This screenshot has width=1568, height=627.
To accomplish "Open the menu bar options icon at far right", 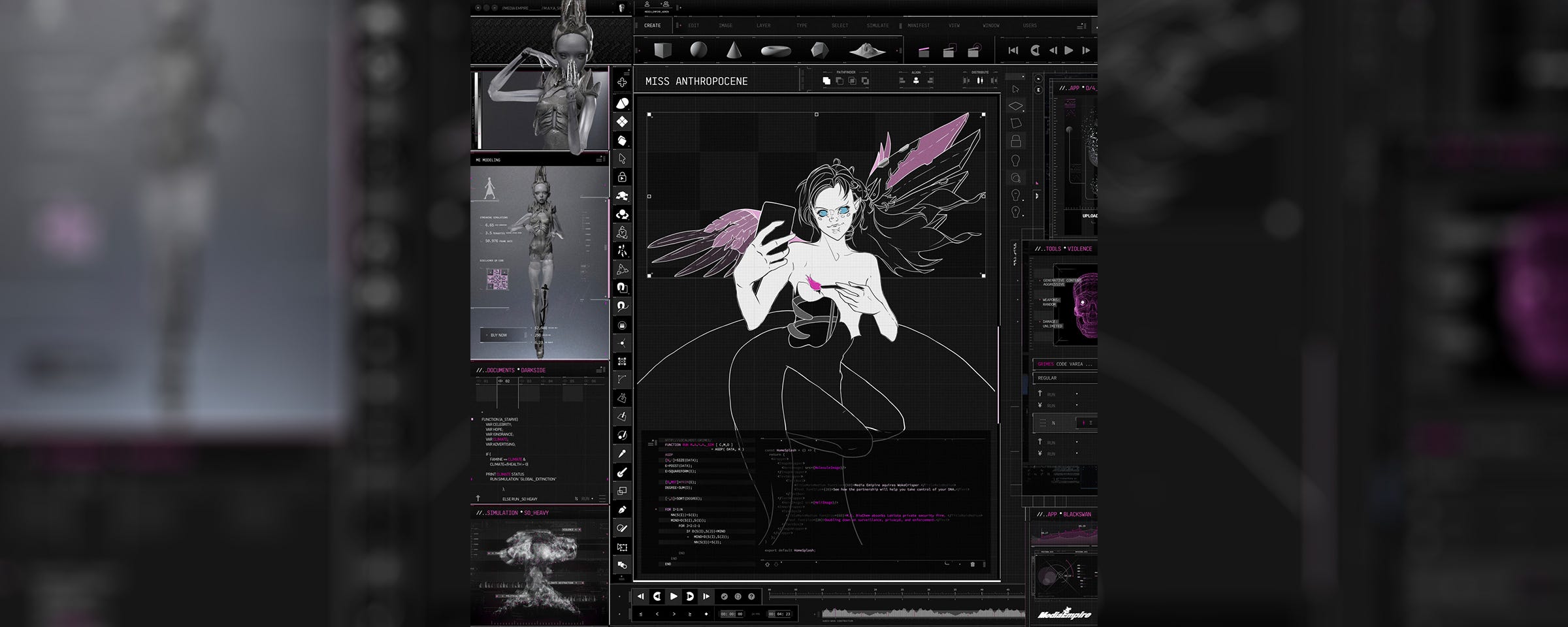I will pos(1081,25).
